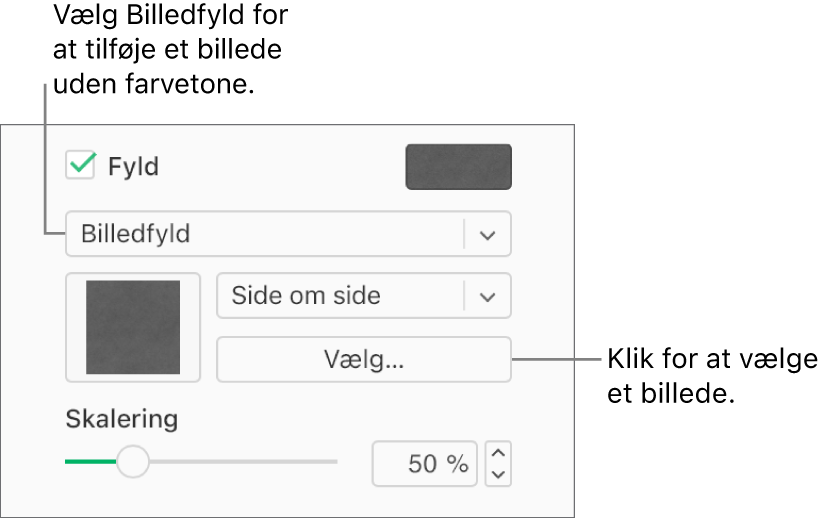
Task: Click the chevron arrow beside Side om side
Action: point(487,297)
